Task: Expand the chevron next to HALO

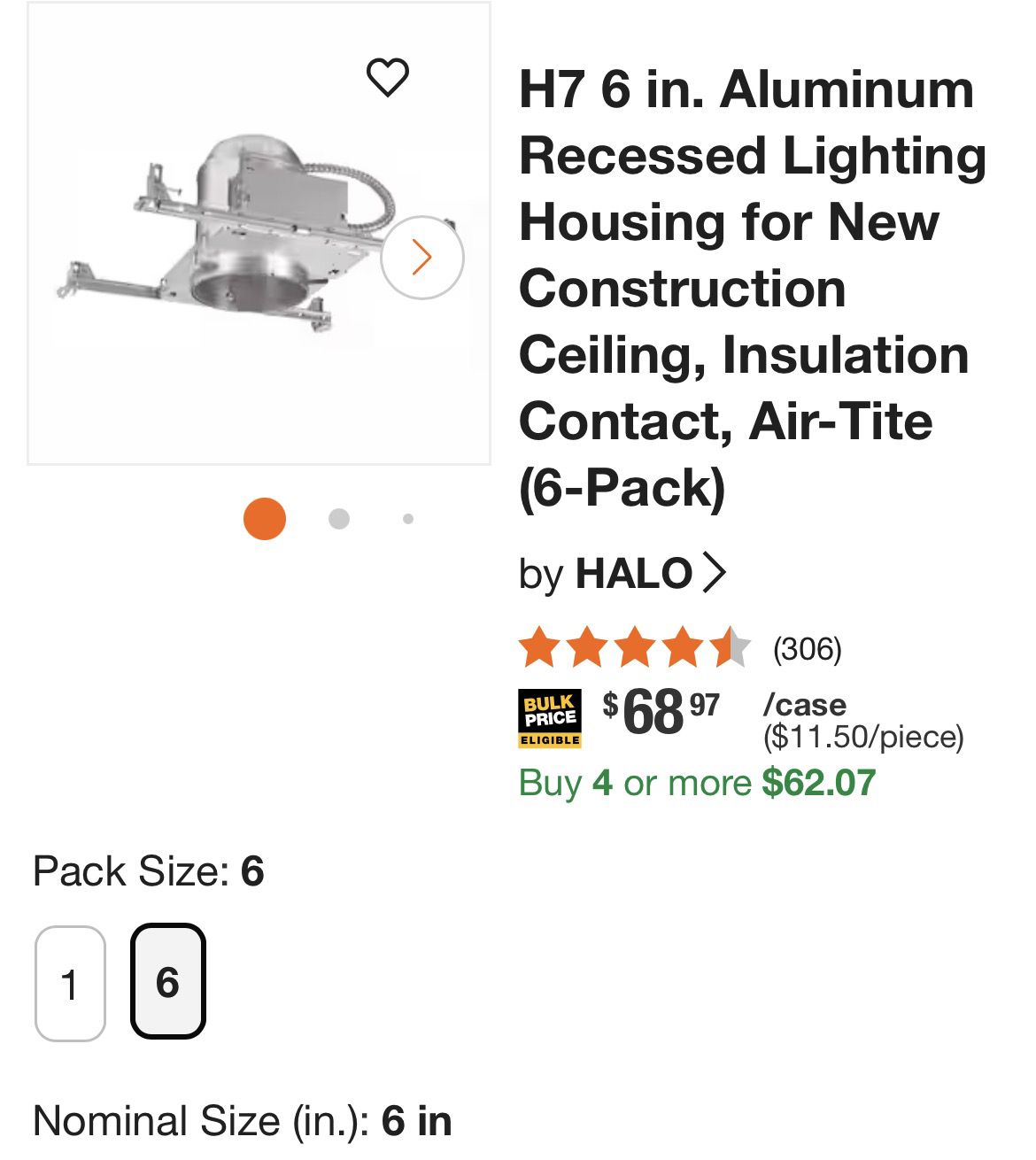Action: 714,572
